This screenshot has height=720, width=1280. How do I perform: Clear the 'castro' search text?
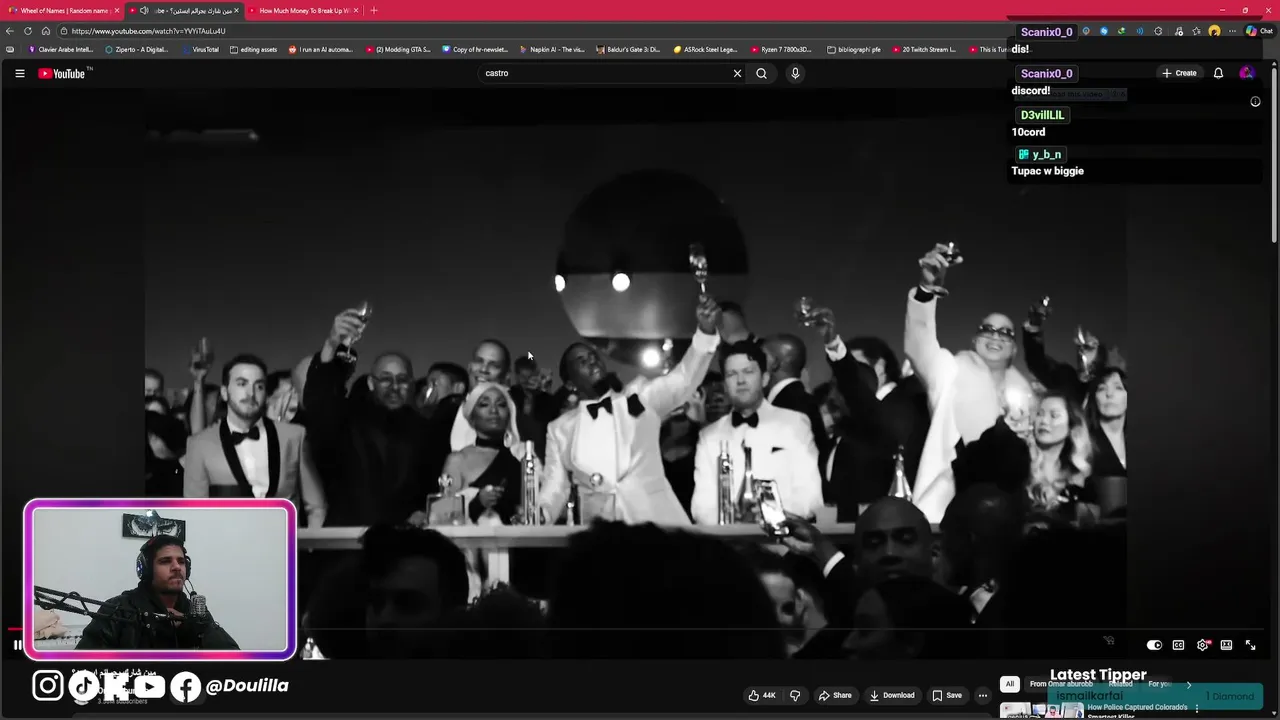click(x=737, y=73)
